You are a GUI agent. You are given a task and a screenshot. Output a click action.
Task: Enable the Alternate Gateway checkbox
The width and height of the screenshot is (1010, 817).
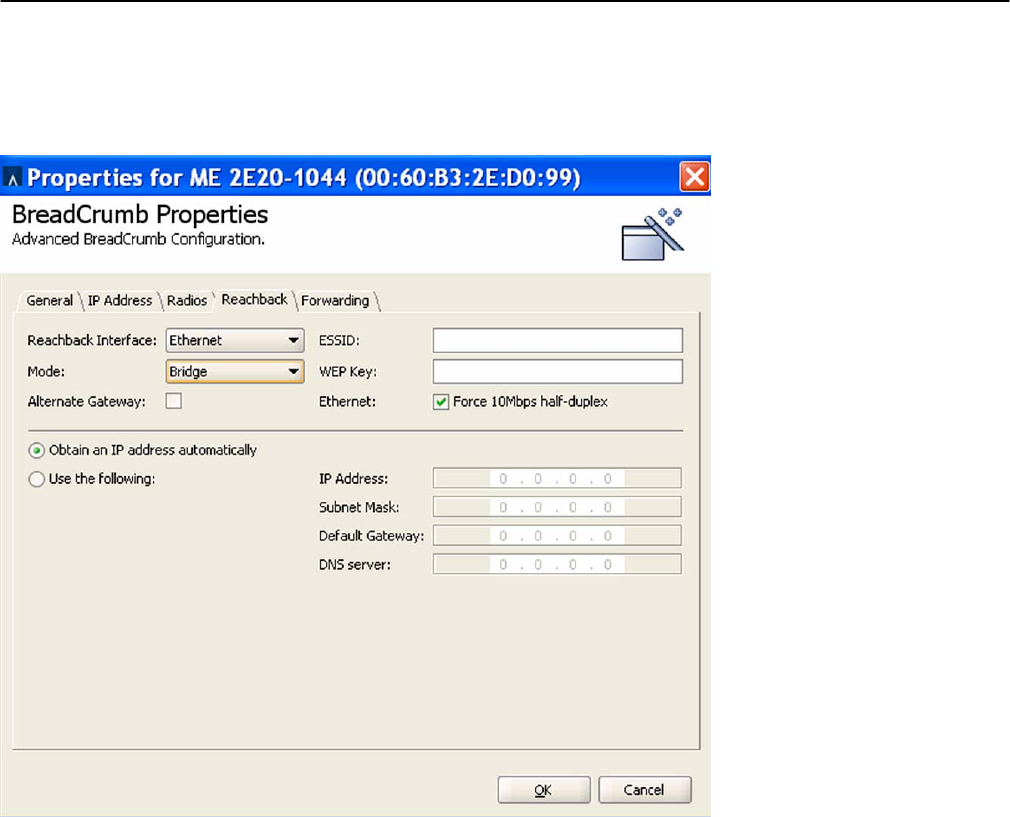click(x=174, y=401)
